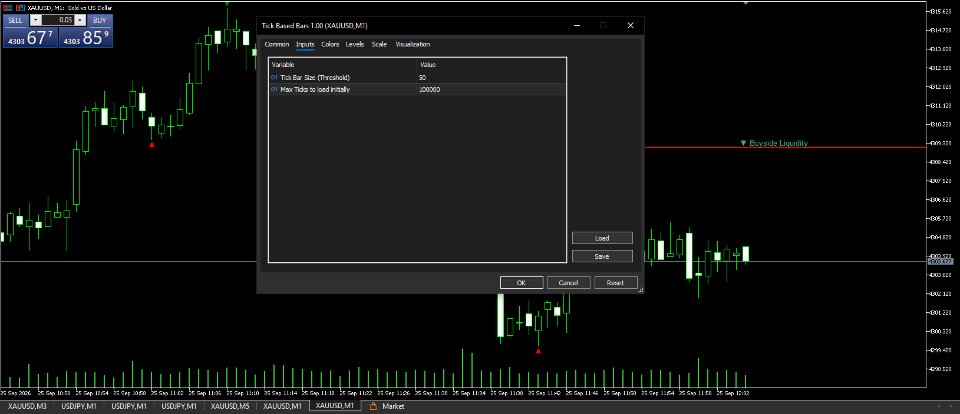Viewport: 960px width, 414px height.
Task: Open the Visualization tab
Action: (413, 44)
